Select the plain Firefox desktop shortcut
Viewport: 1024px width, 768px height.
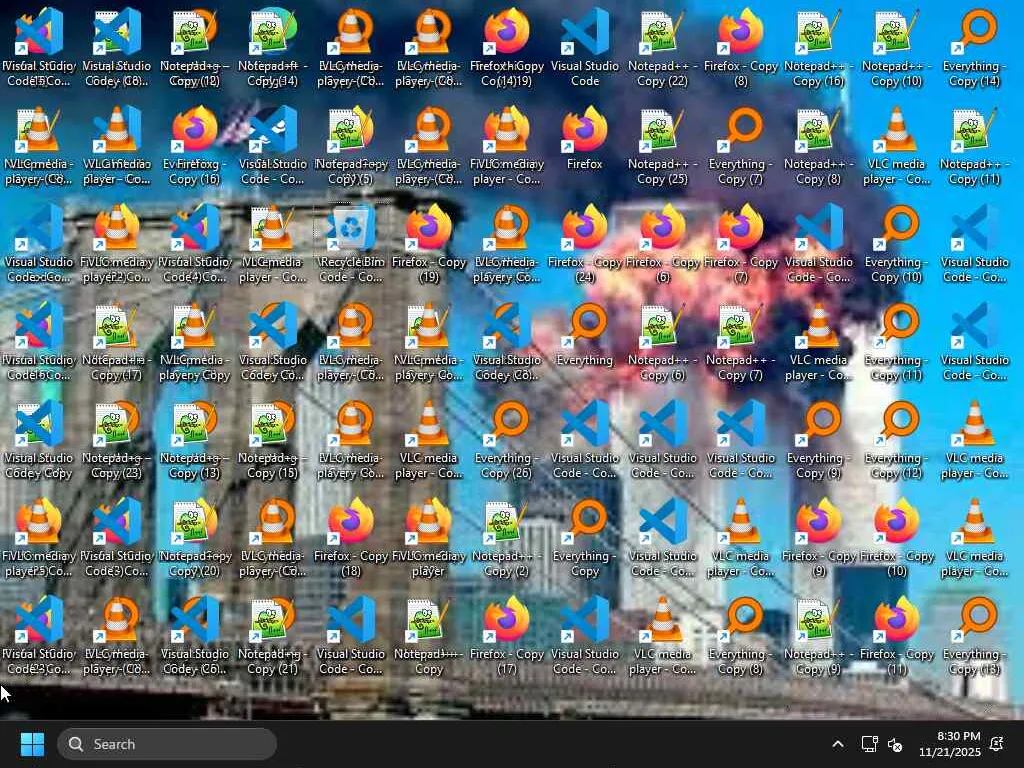click(x=584, y=138)
